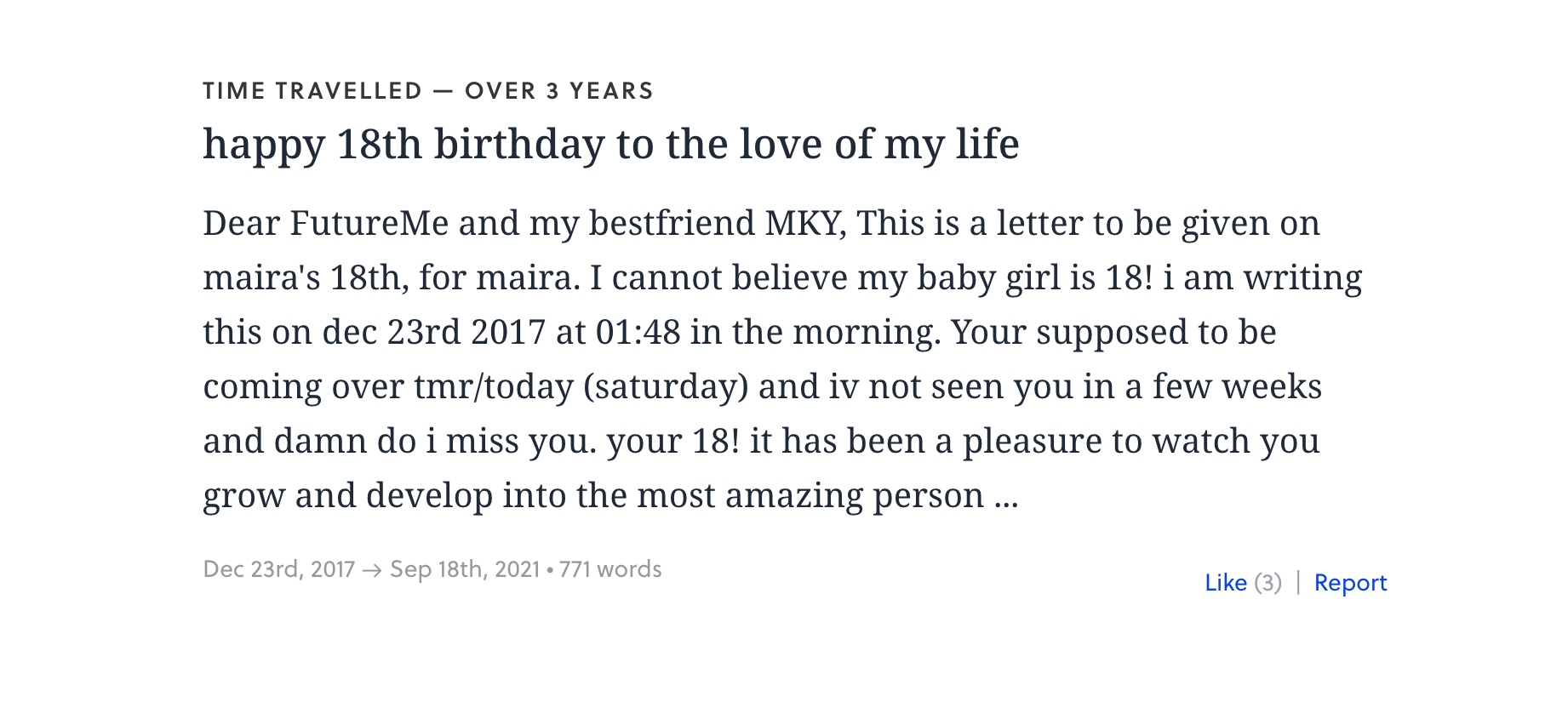
Task: Open the 'happy 18th birthday' letter title
Action: click(610, 143)
